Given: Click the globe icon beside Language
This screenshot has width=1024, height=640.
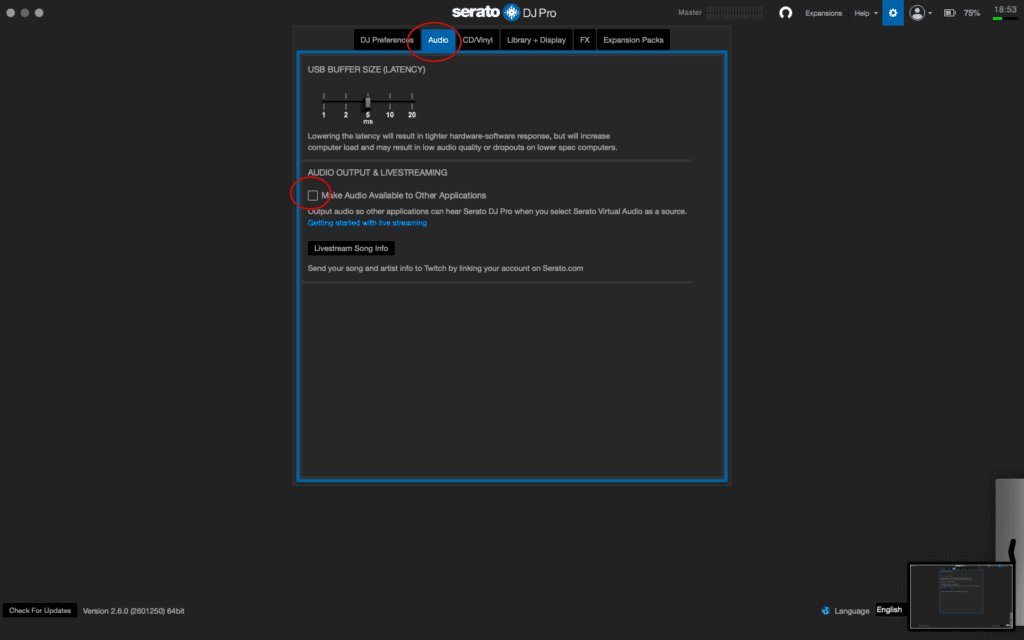Looking at the screenshot, I should (x=825, y=611).
